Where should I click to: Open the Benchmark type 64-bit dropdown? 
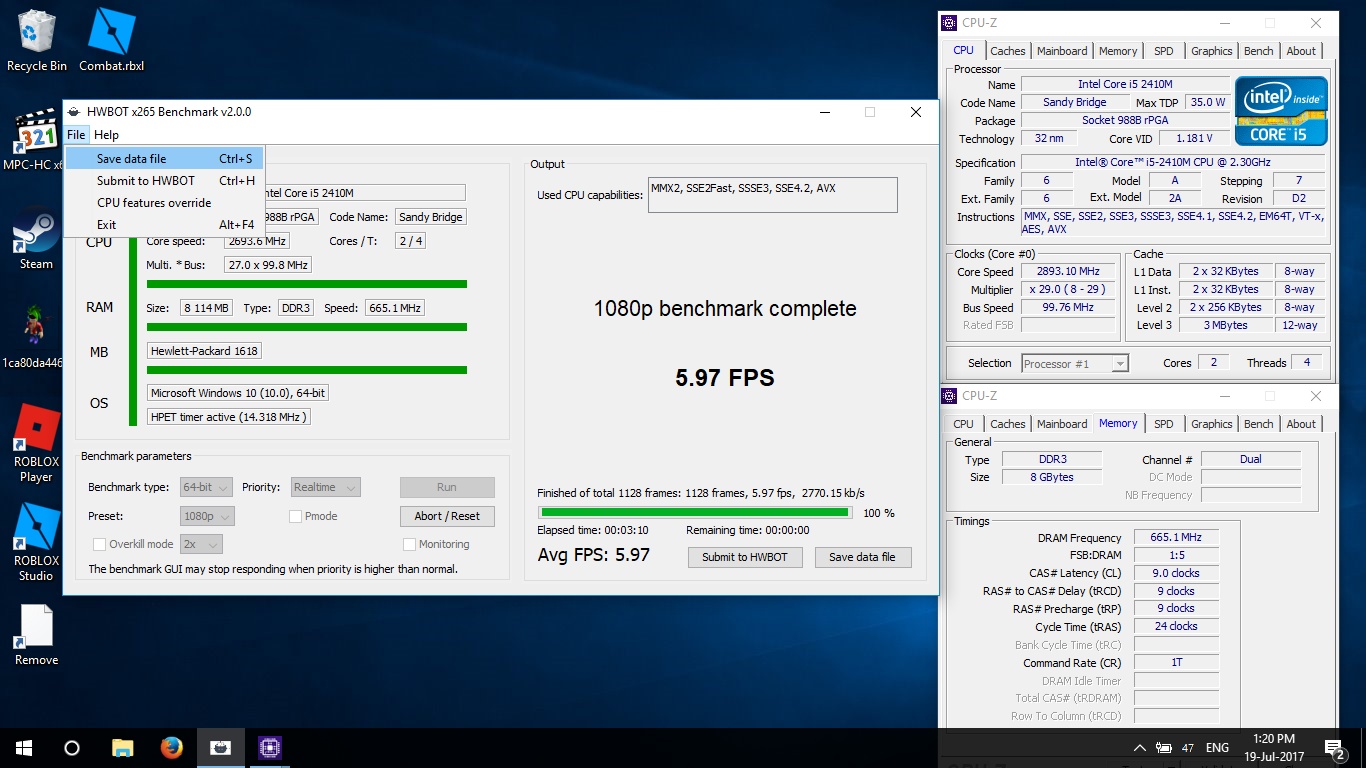206,487
